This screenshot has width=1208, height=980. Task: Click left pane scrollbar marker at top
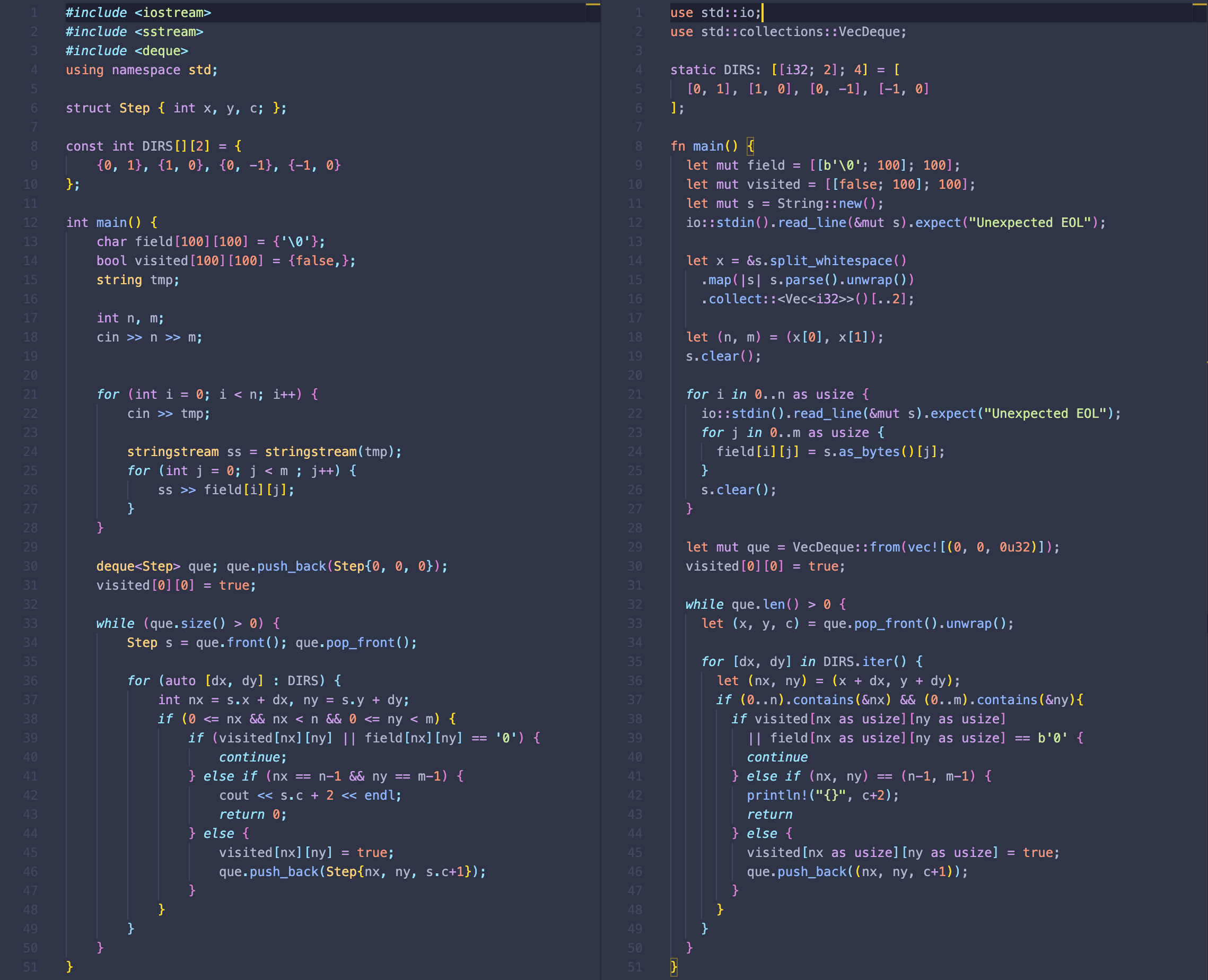593,5
